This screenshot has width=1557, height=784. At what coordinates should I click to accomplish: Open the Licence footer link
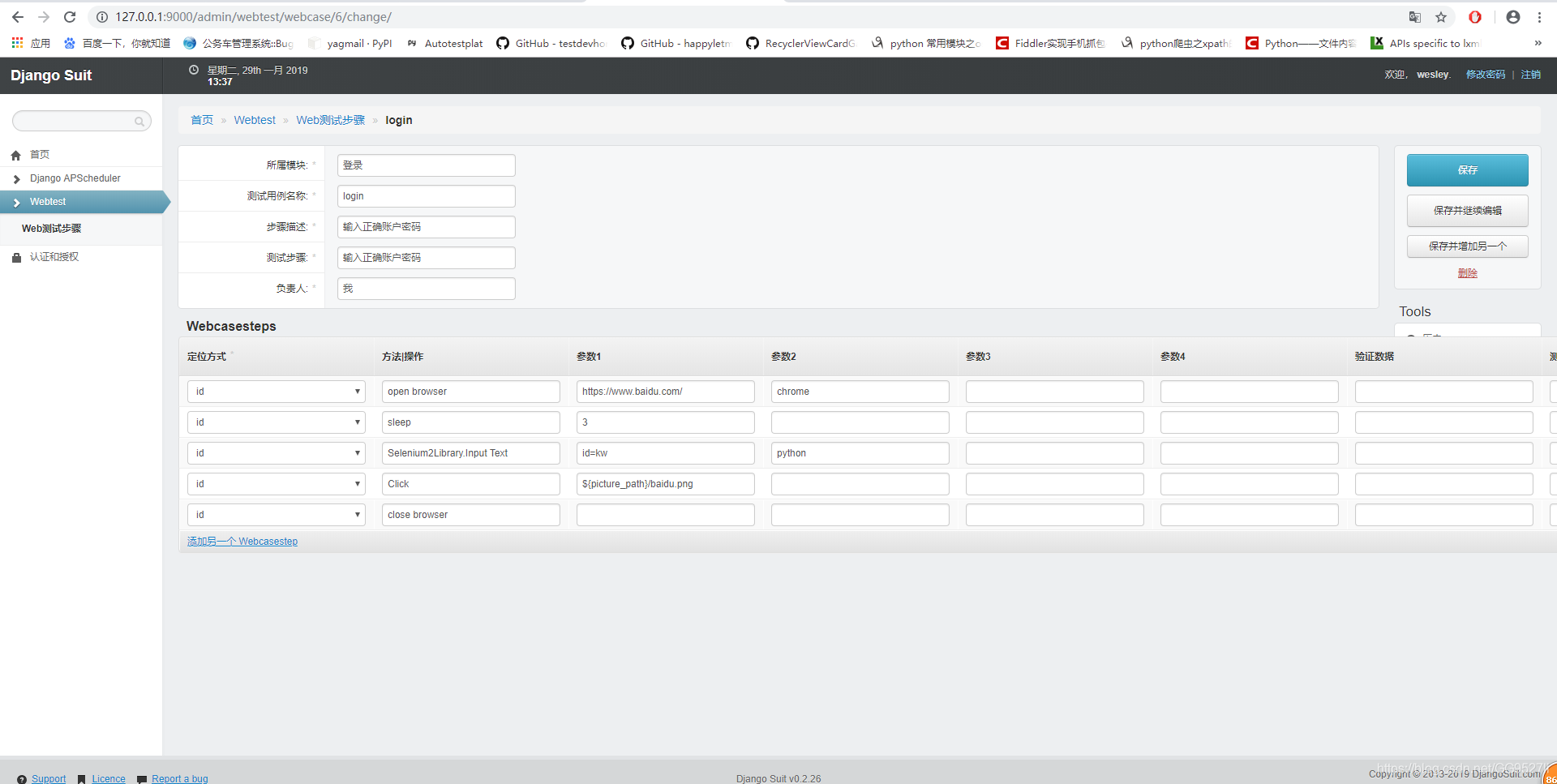[x=109, y=778]
